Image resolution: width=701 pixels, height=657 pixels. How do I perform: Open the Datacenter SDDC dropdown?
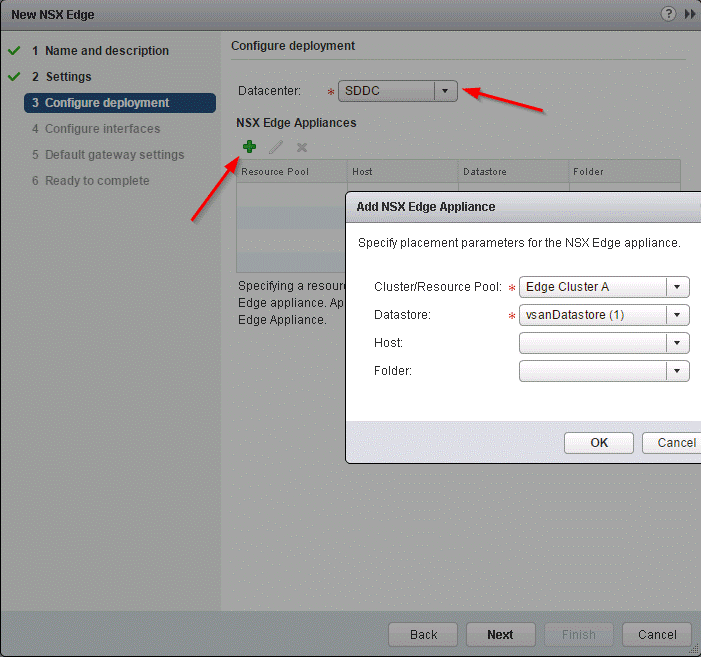(x=445, y=91)
